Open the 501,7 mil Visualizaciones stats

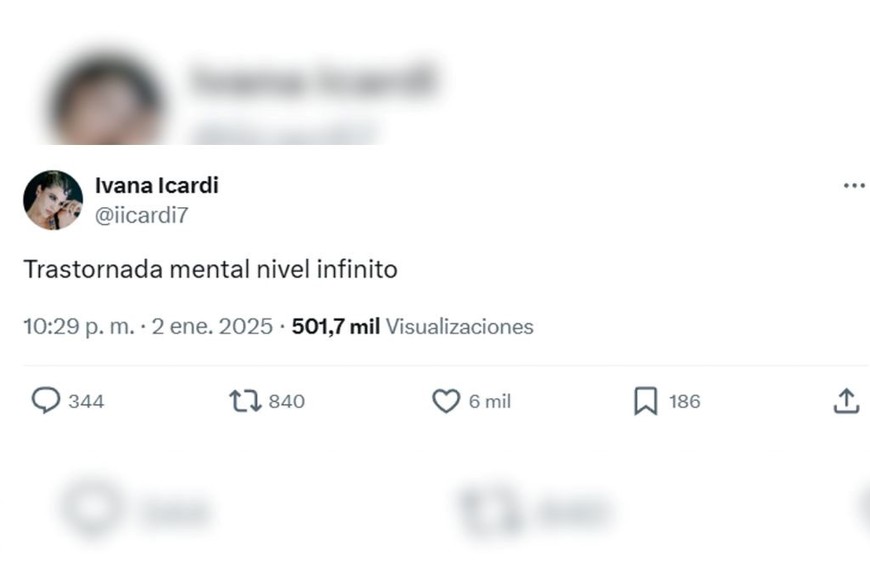tap(412, 327)
